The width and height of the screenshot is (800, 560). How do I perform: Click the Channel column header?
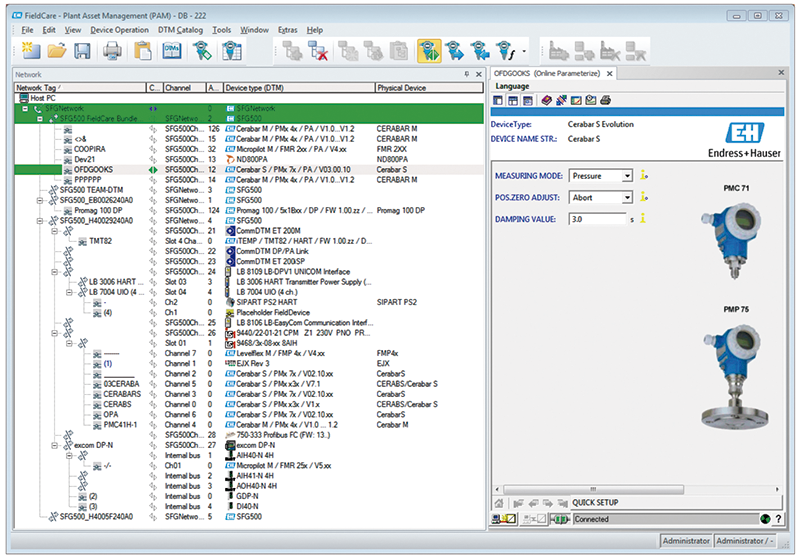coord(184,88)
